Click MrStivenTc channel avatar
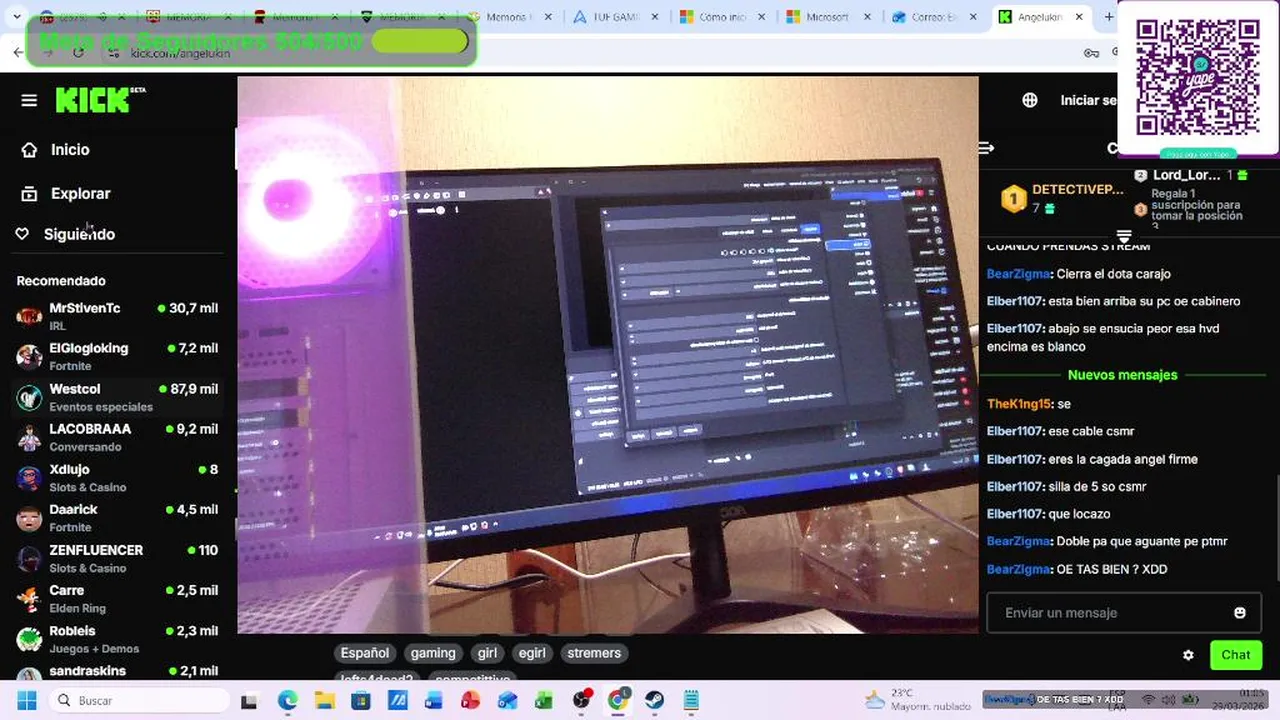Viewport: 1280px width, 720px height. [29, 317]
